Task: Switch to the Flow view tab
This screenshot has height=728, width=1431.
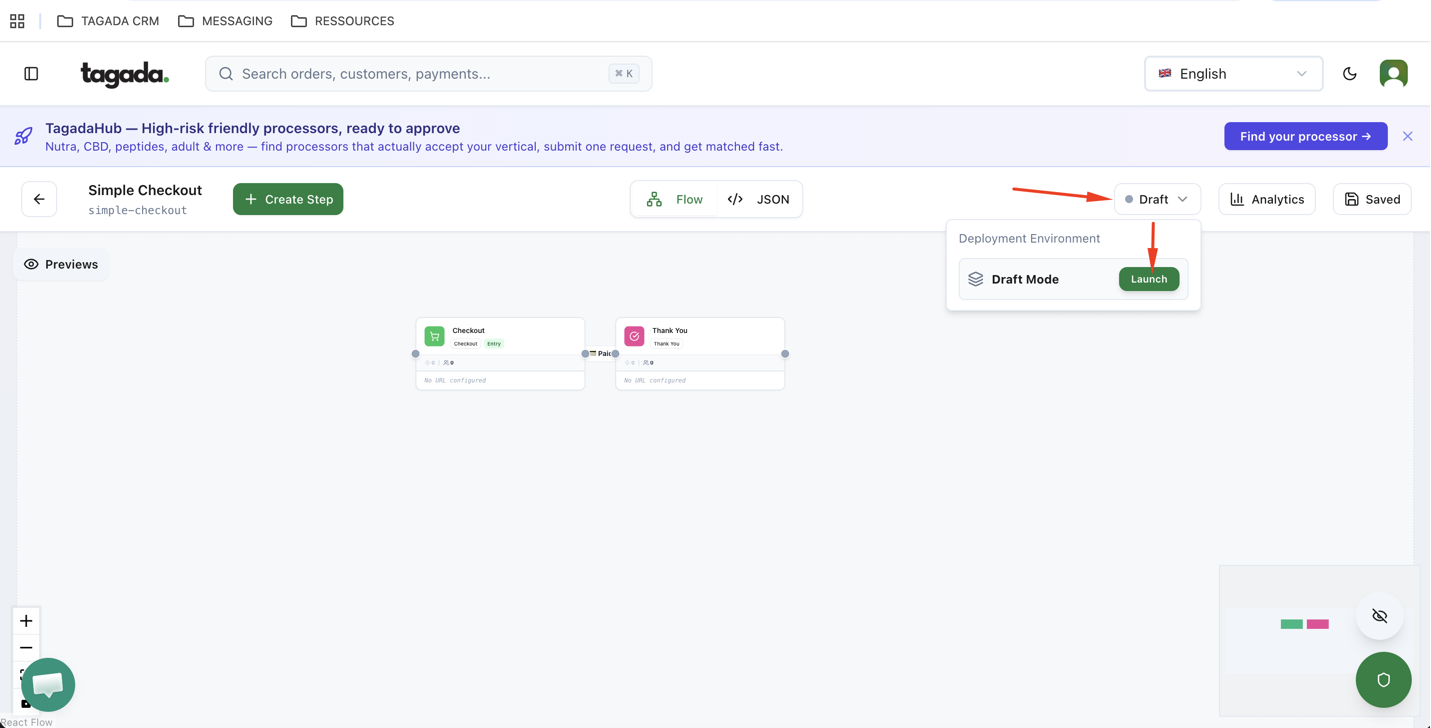Action: point(675,199)
